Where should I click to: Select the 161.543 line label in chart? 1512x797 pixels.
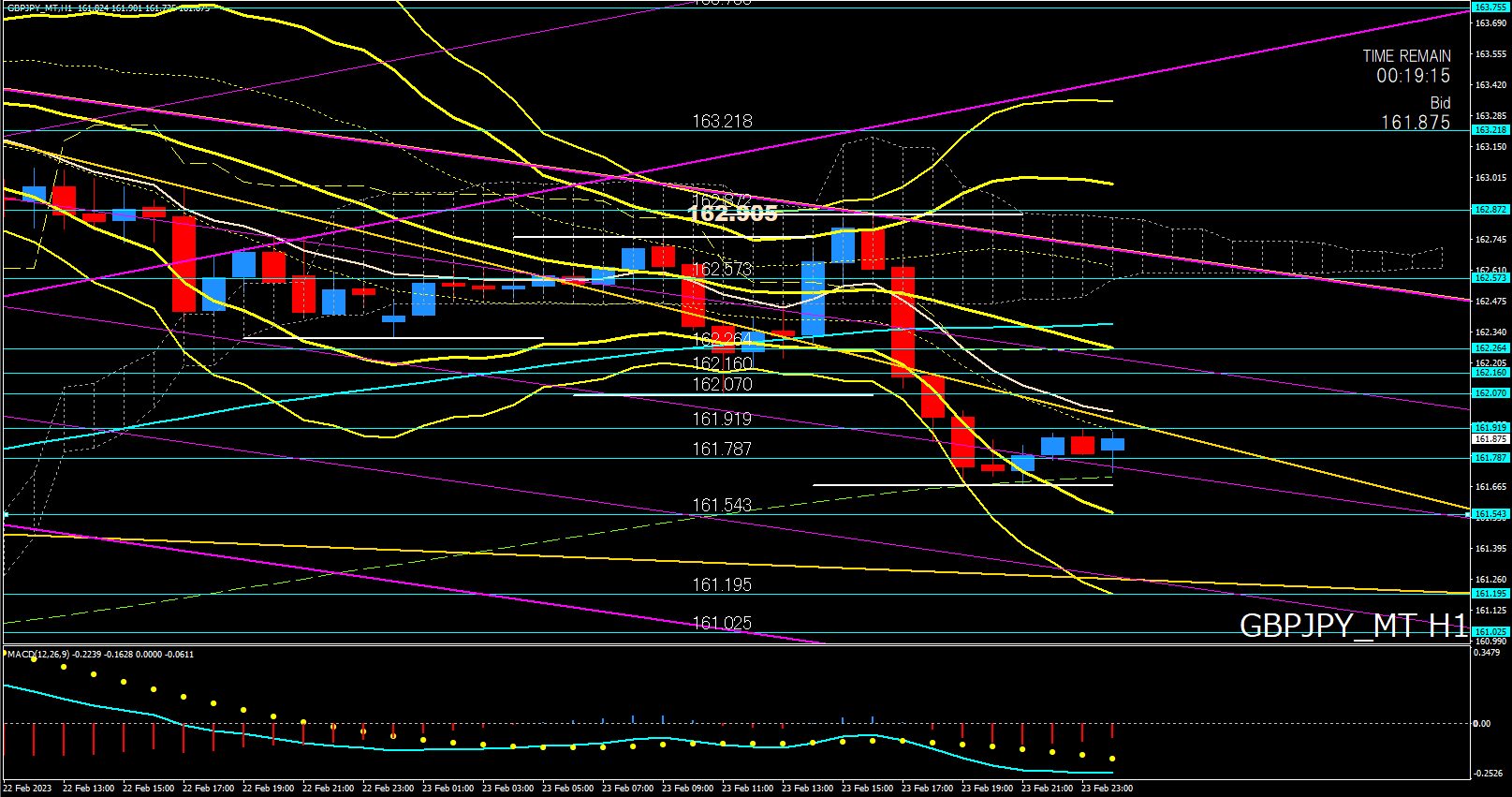tap(722, 506)
